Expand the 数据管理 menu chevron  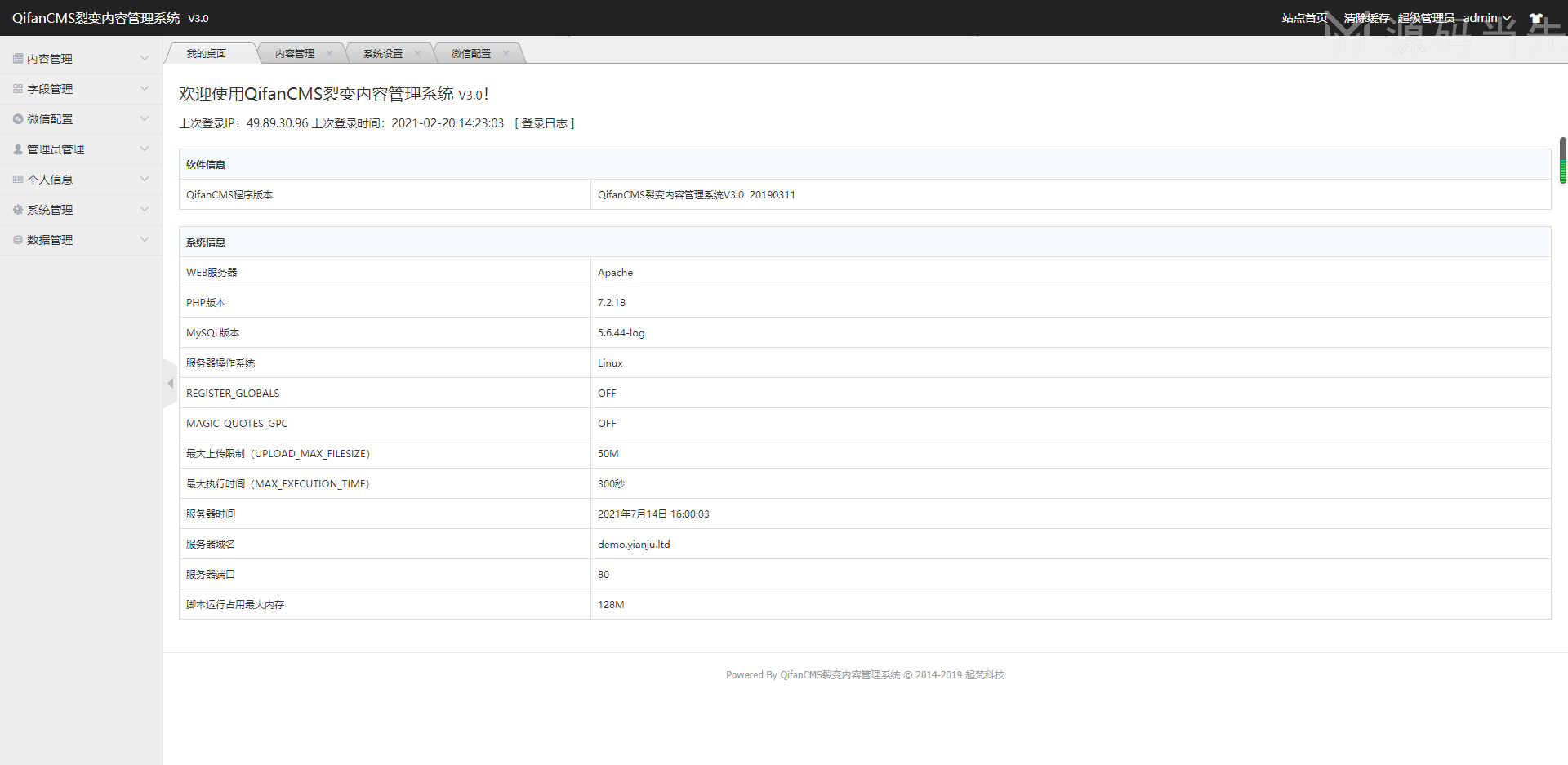[x=145, y=239]
